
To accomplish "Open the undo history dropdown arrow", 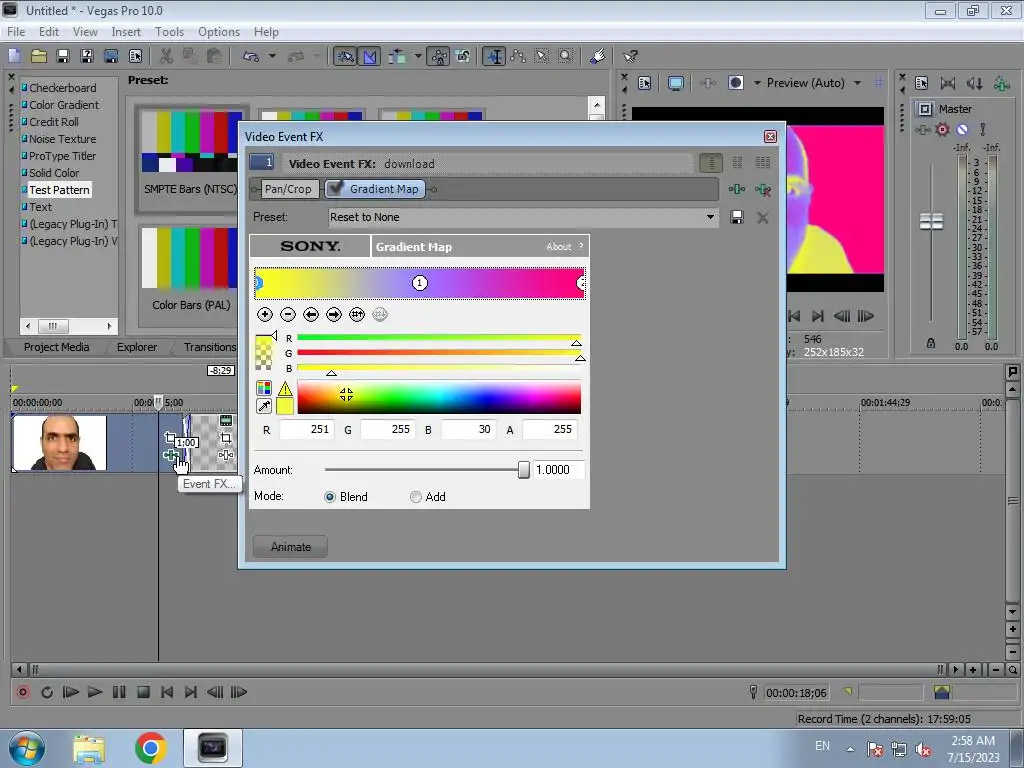I will (272, 56).
